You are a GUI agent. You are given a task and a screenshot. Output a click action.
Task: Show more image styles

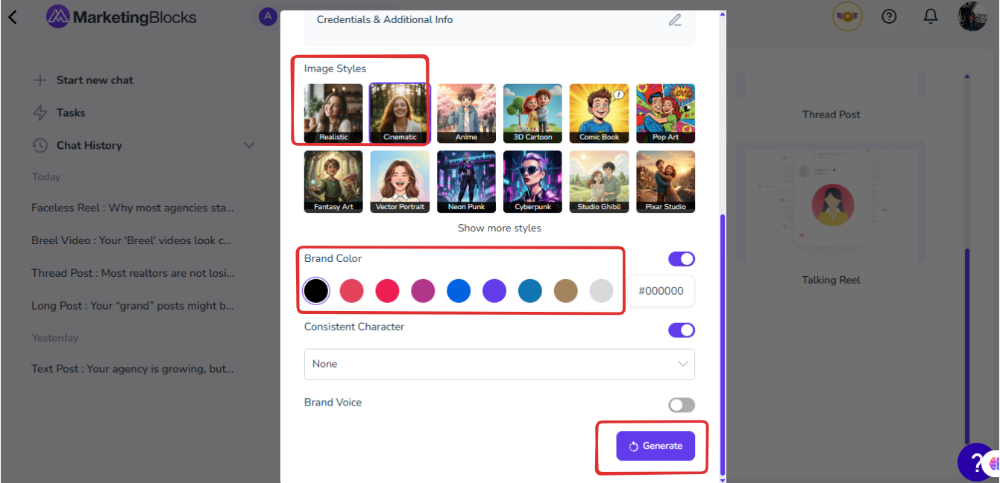pyautogui.click(x=499, y=228)
